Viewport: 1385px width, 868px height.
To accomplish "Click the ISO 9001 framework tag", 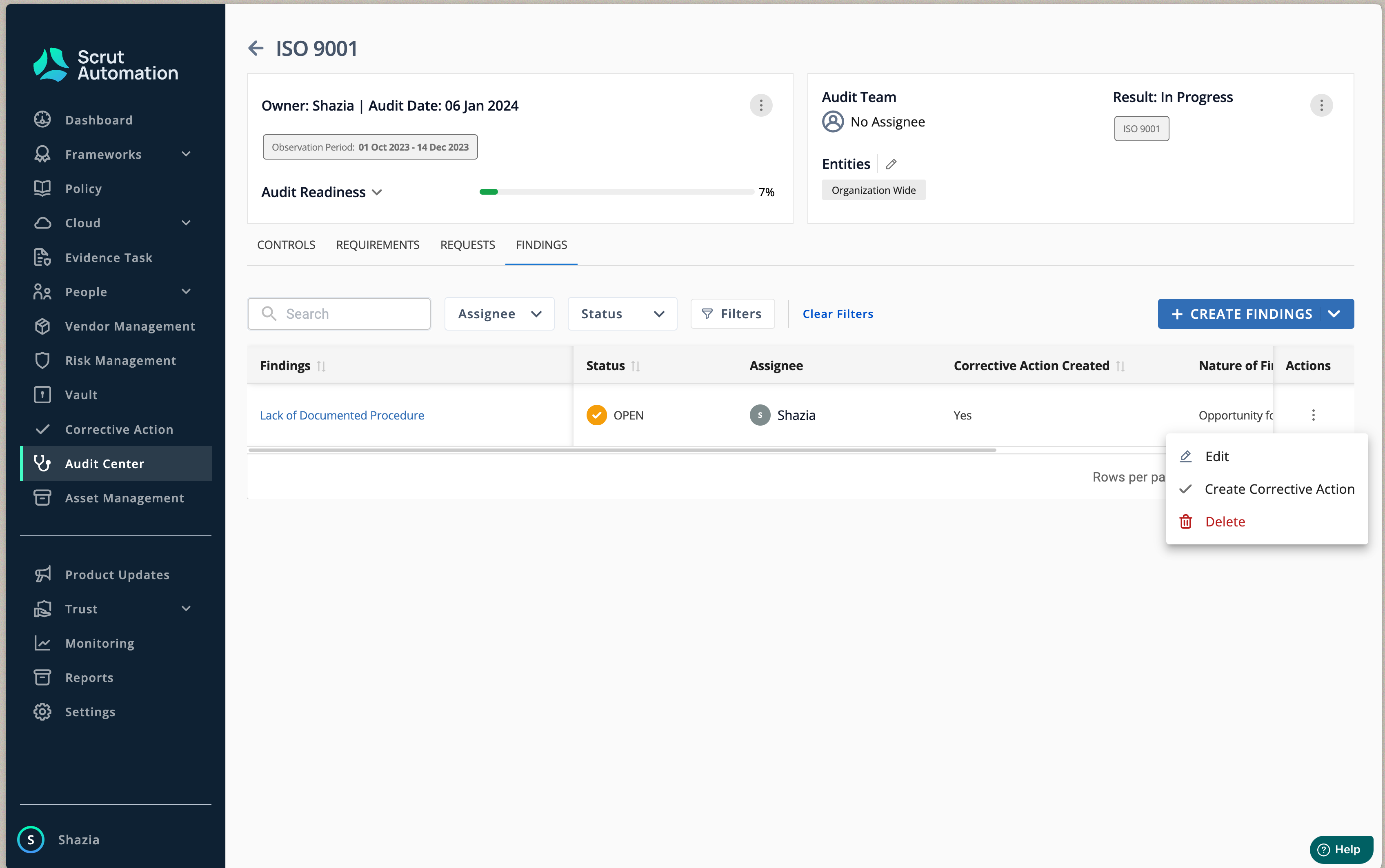I will (x=1141, y=129).
